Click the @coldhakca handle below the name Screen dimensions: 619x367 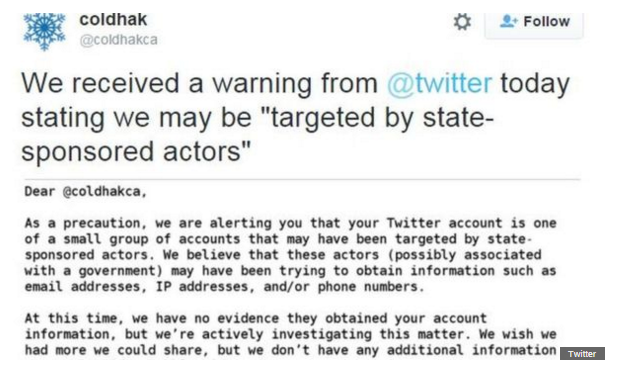(118, 40)
